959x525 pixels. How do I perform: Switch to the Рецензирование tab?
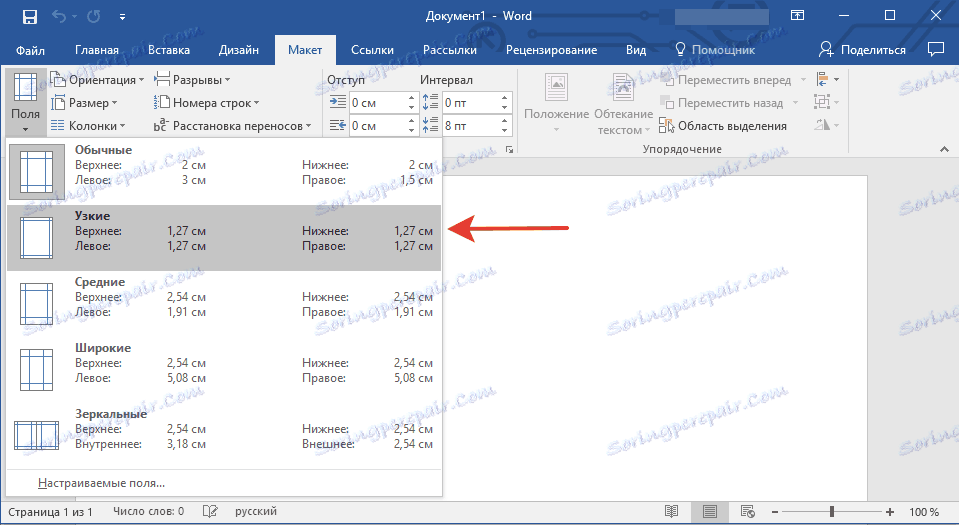tap(551, 50)
